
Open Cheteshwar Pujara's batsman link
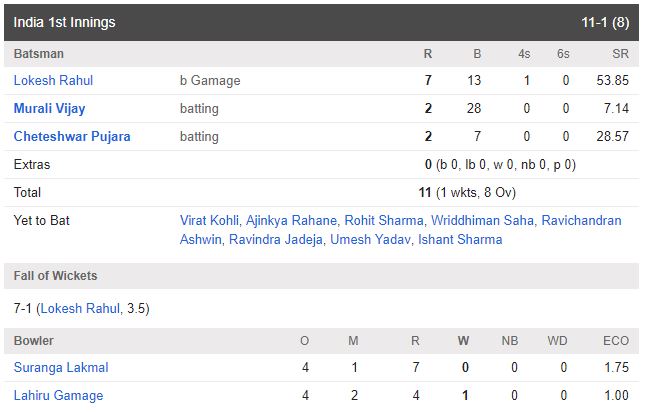(x=72, y=136)
